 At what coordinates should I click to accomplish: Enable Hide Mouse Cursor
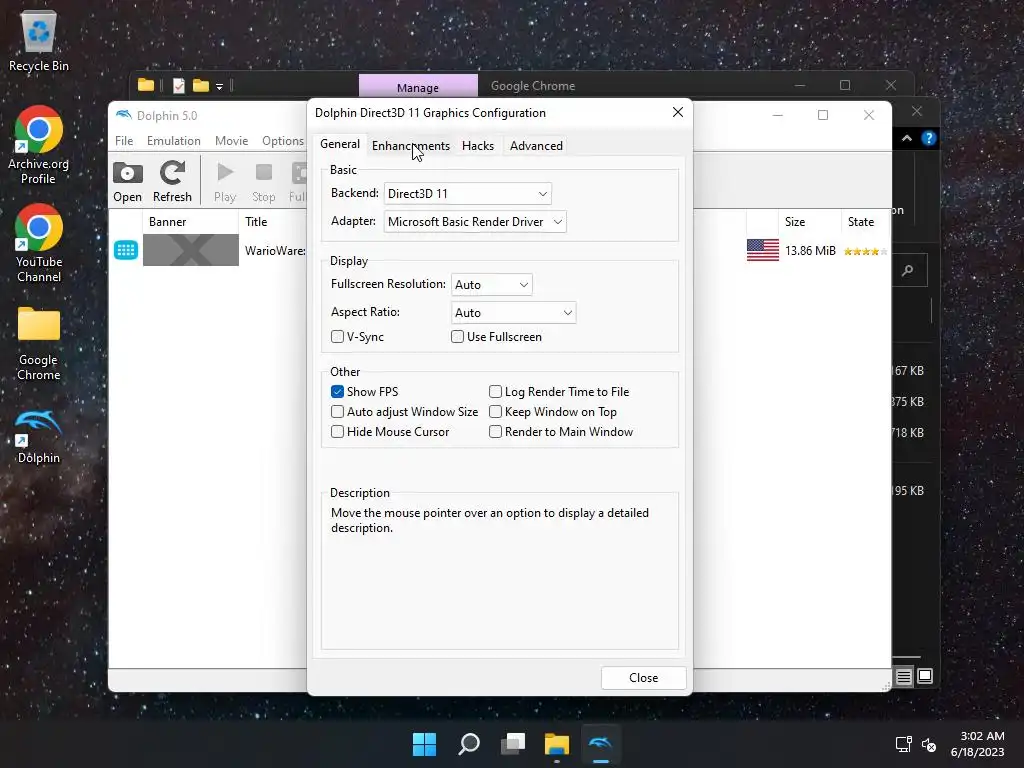[338, 432]
